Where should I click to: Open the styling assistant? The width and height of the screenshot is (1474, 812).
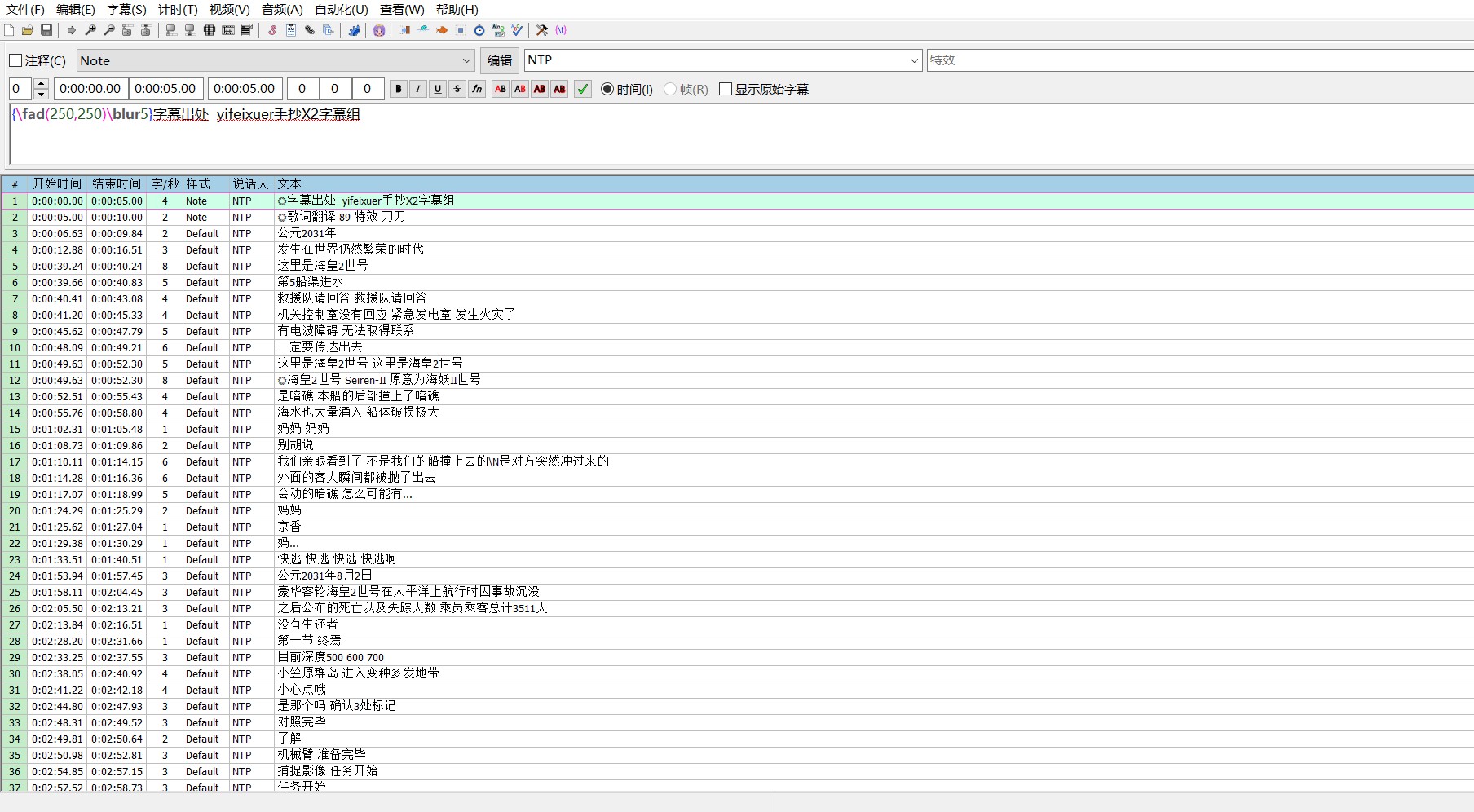point(423,30)
